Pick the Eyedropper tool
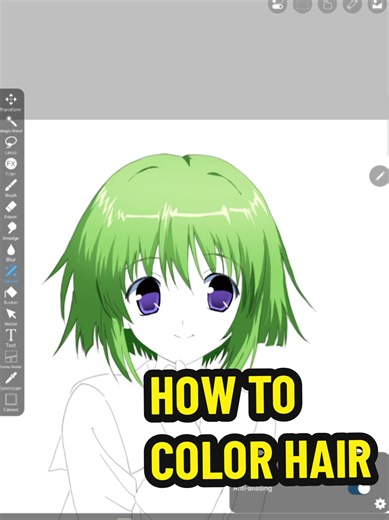389x520 pixels. pos(11,381)
